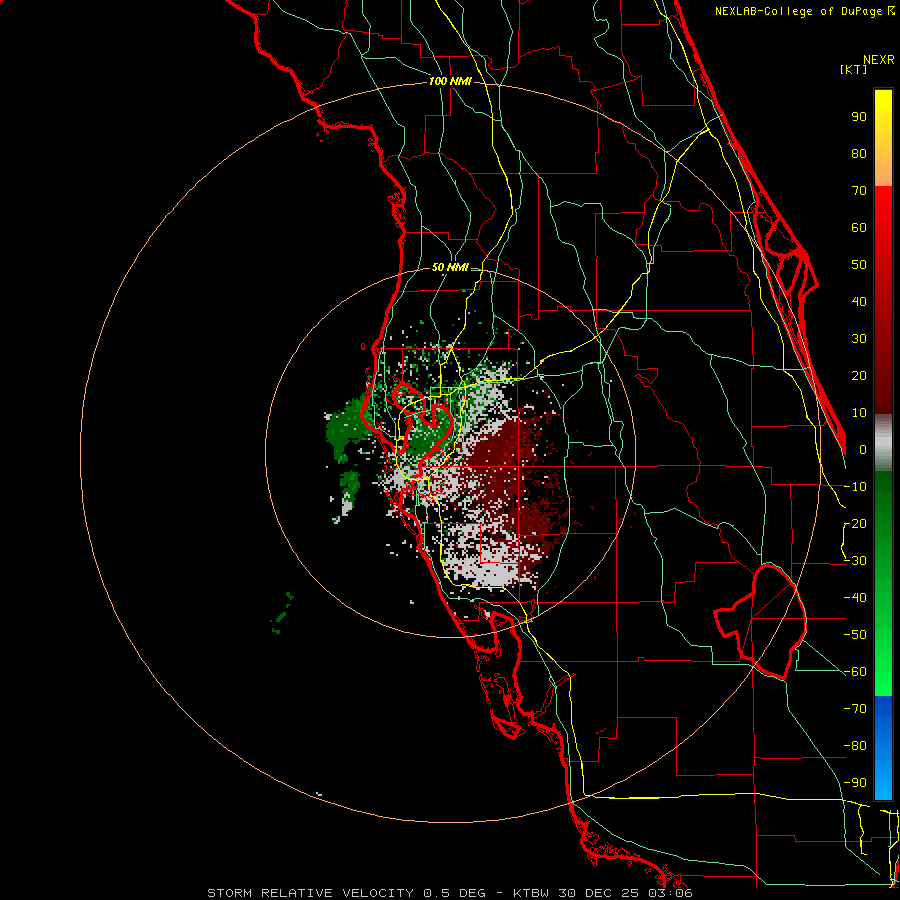
Task: Click the 20 value on the velocity scale
Action: pos(859,376)
